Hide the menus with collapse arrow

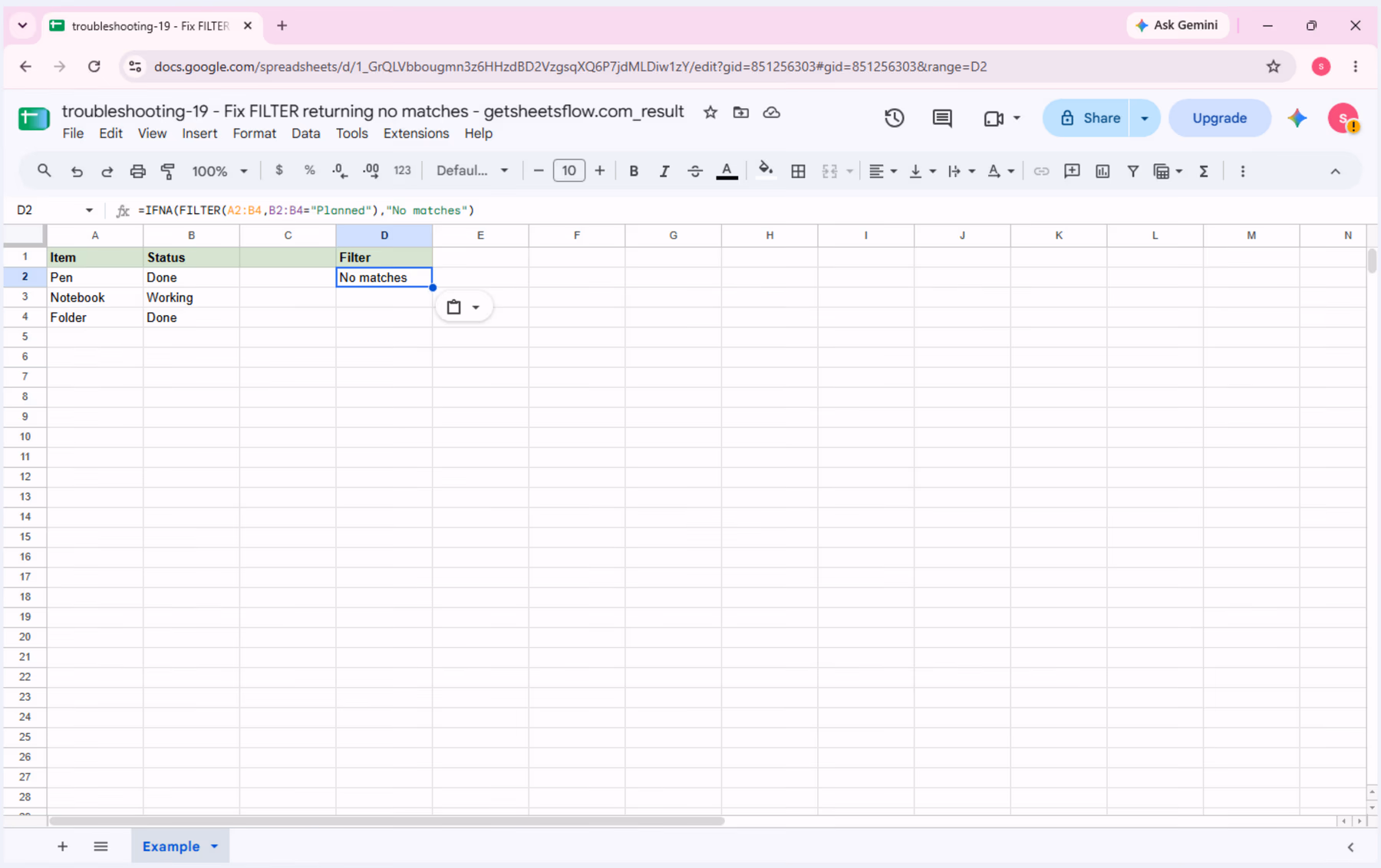(x=1335, y=171)
